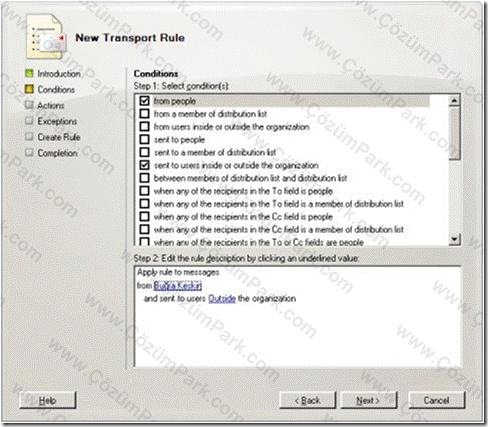
Task: Click the green Introduction step indicator
Action: click(29, 73)
